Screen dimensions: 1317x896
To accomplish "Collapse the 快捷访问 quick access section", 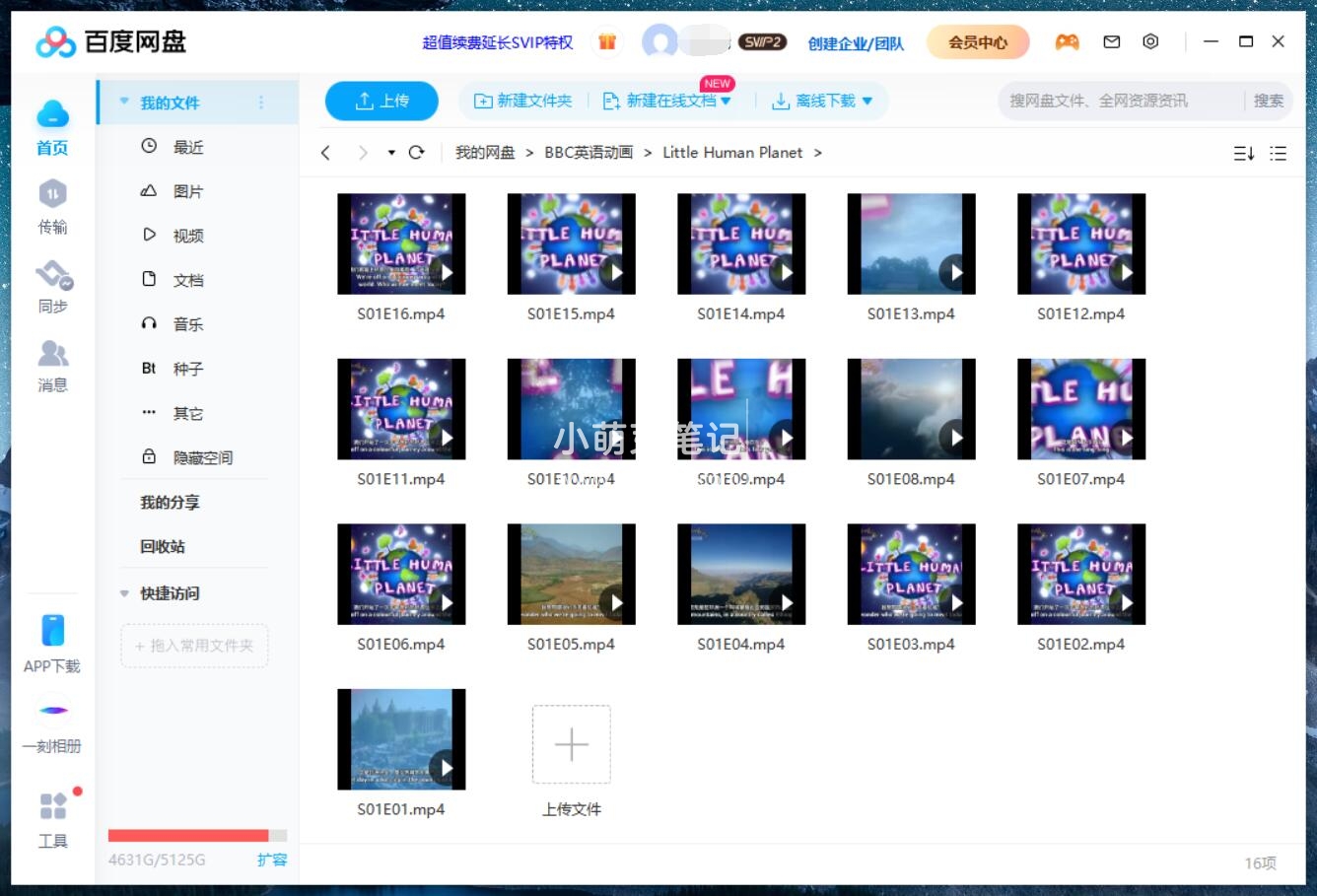I will pos(123,592).
